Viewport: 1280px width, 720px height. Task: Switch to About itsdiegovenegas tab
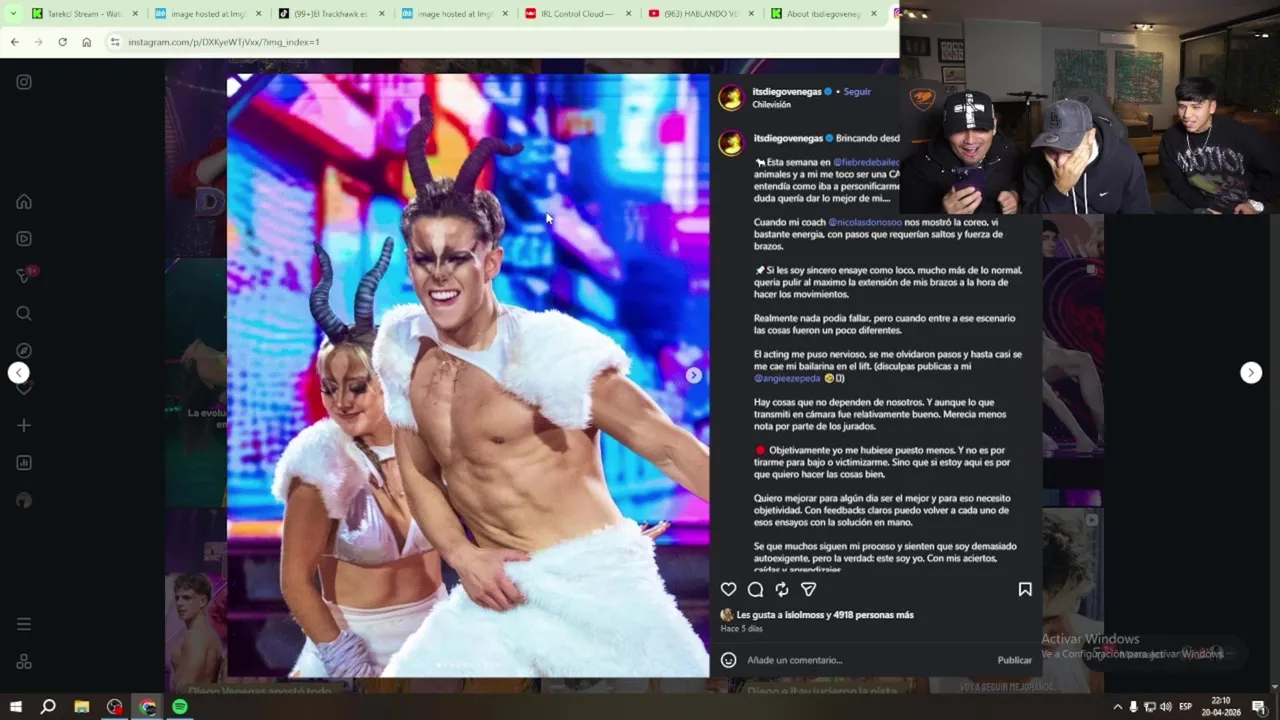click(822, 14)
